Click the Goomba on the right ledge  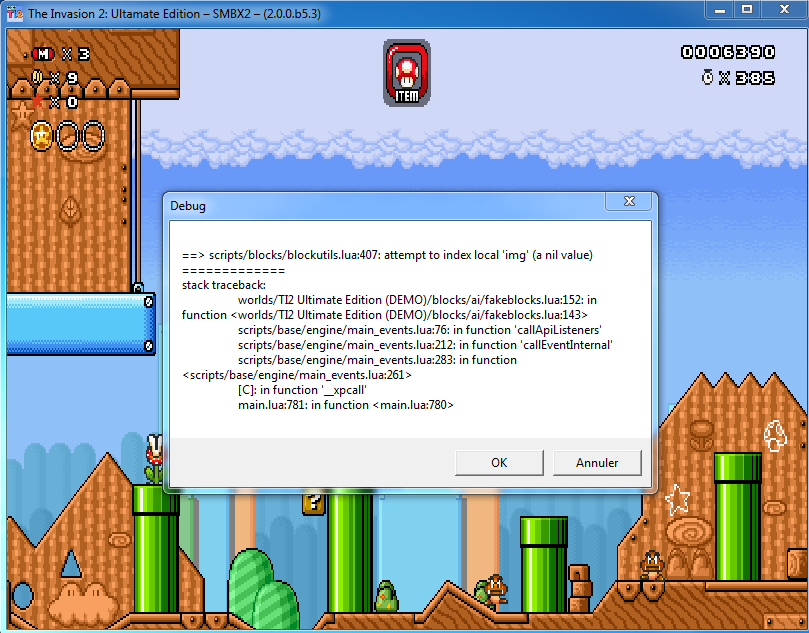point(652,565)
